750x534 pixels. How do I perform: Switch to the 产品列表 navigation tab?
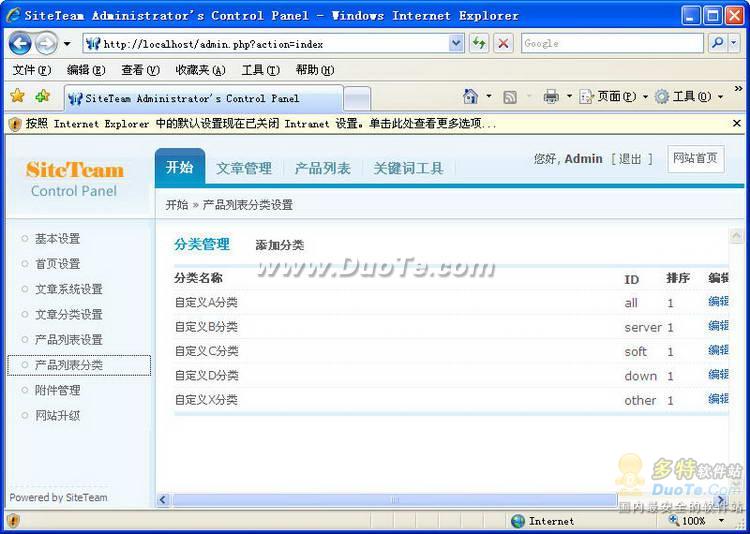click(322, 168)
